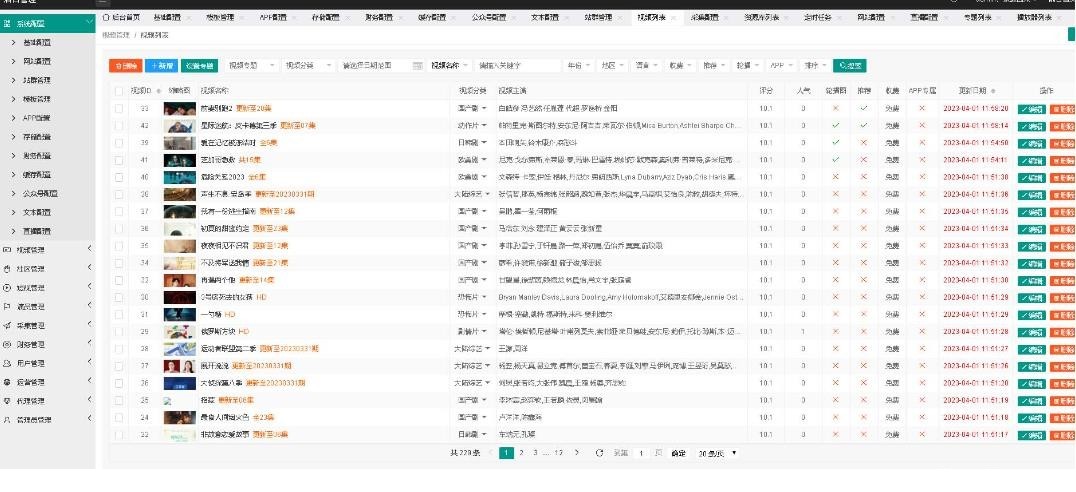
Task: Click green edit button for row dated 11:54:50
Action: click(x=1031, y=143)
